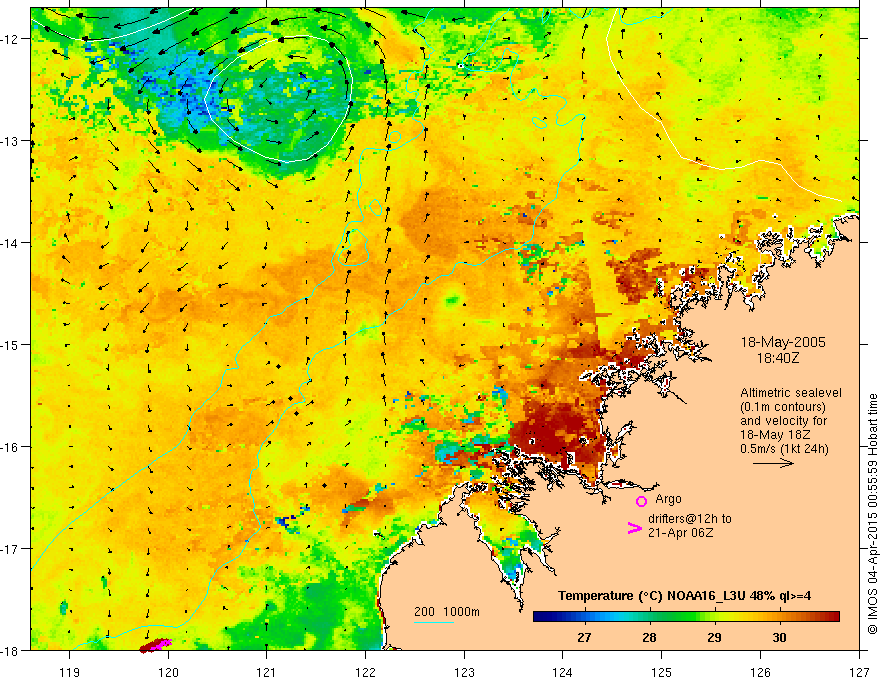The image size is (880, 680).
Task: Click longitude axis label 126
Action: (760, 672)
